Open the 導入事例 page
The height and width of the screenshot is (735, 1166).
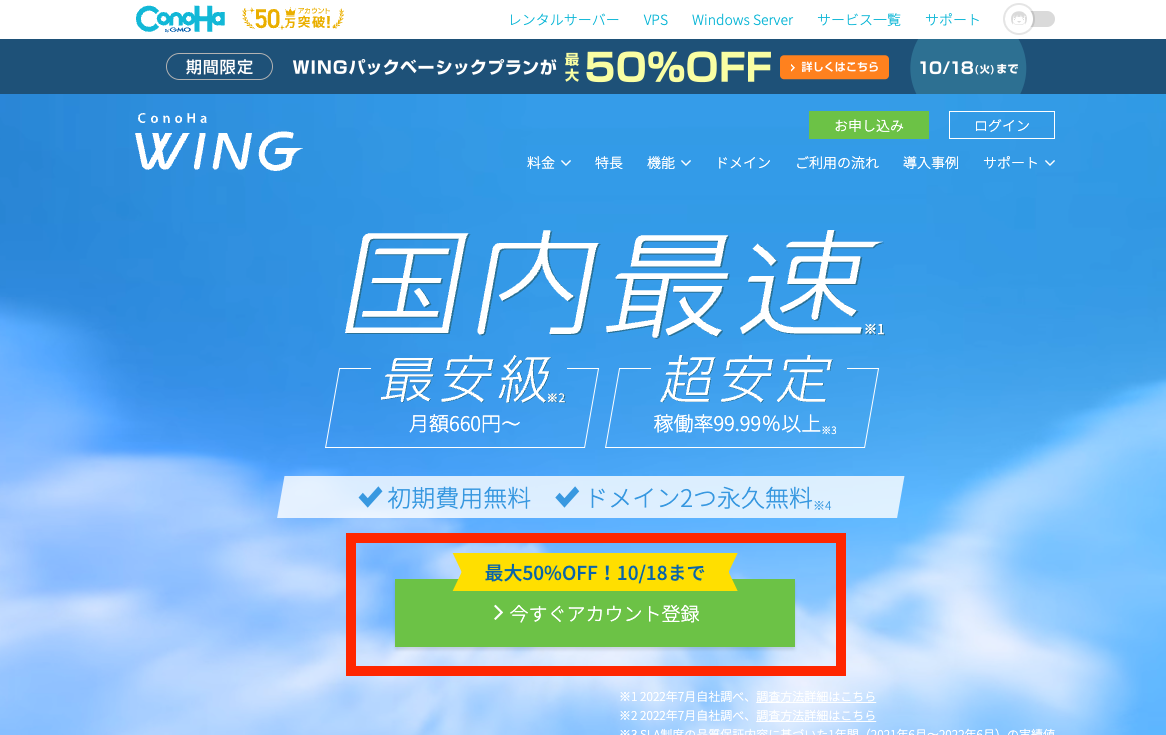931,163
